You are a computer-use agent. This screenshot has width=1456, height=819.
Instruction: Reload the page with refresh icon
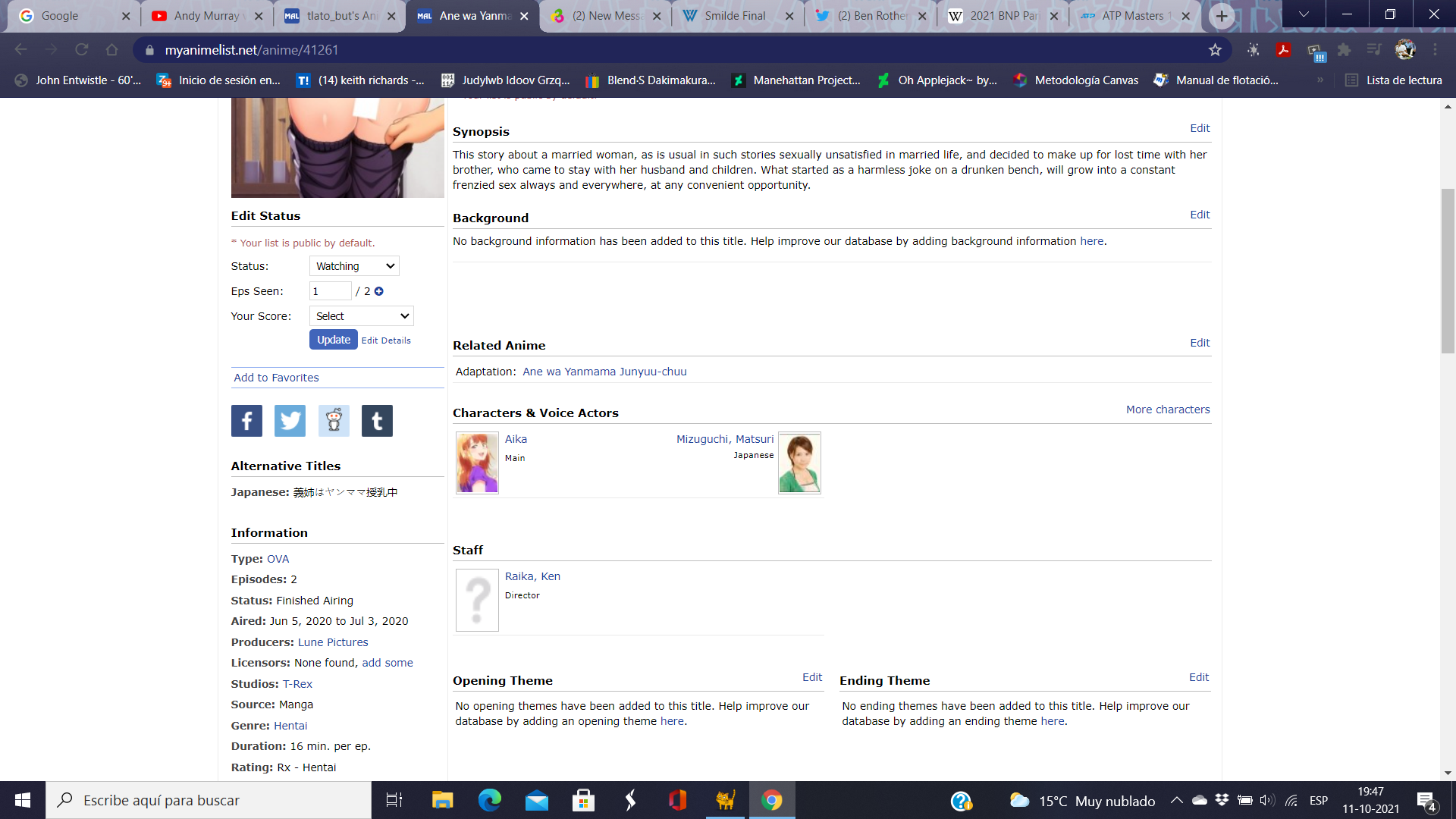pyautogui.click(x=82, y=50)
